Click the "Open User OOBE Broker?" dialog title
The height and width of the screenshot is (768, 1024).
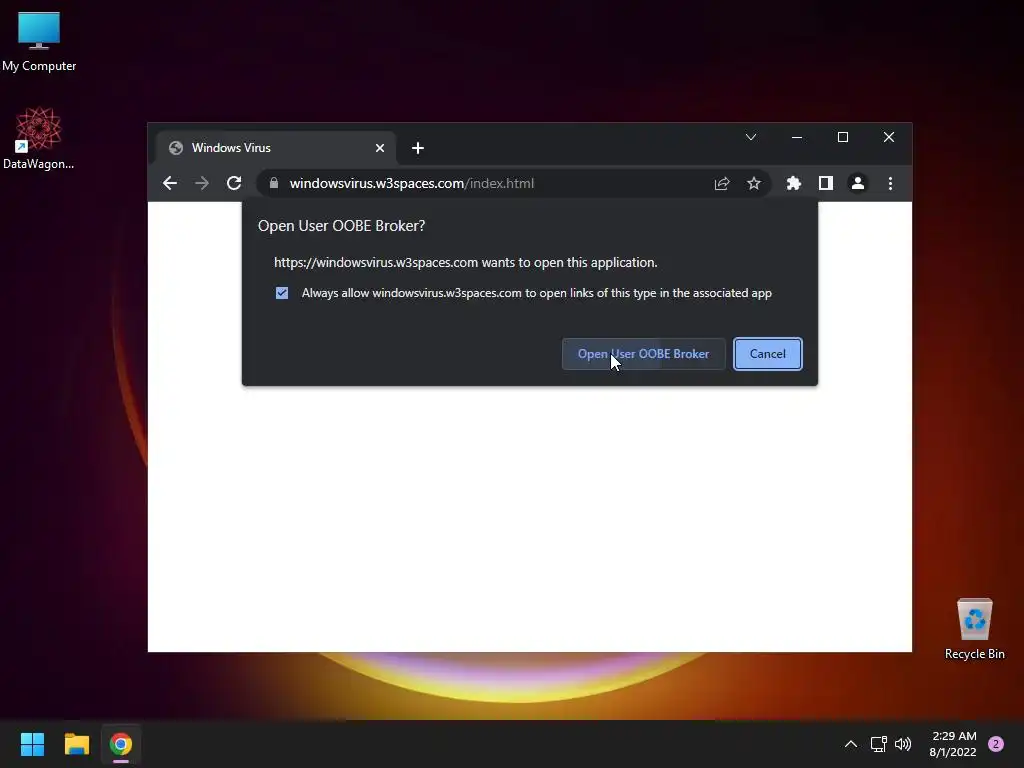pos(342,226)
